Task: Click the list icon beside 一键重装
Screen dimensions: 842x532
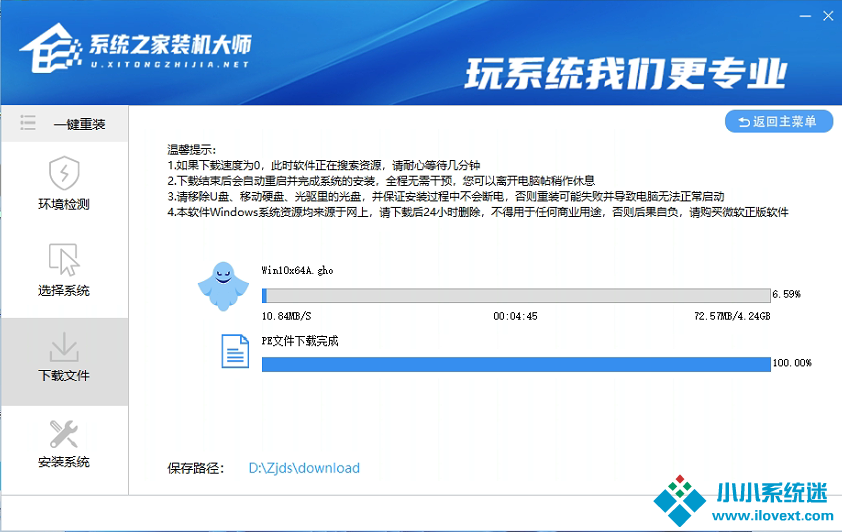Action: point(28,123)
